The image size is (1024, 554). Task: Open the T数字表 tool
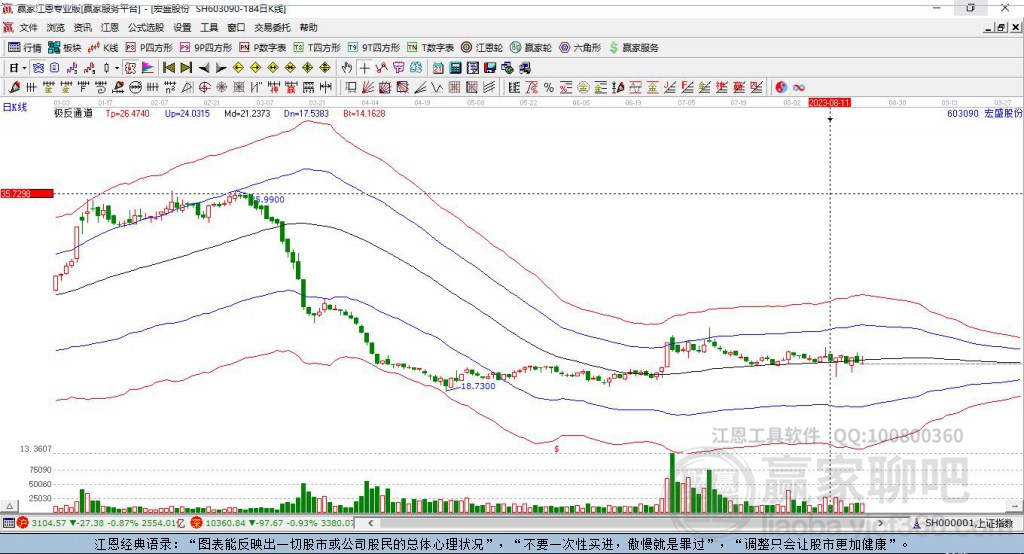(x=430, y=48)
